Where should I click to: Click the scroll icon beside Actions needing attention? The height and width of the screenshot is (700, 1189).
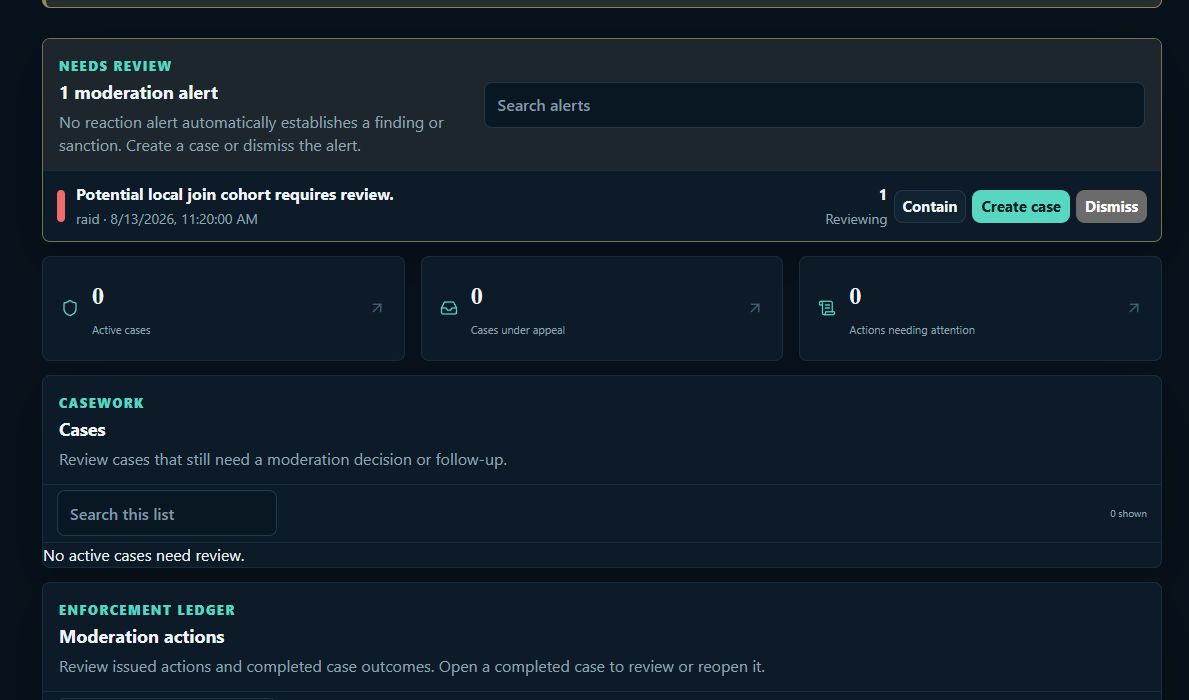[827, 308]
